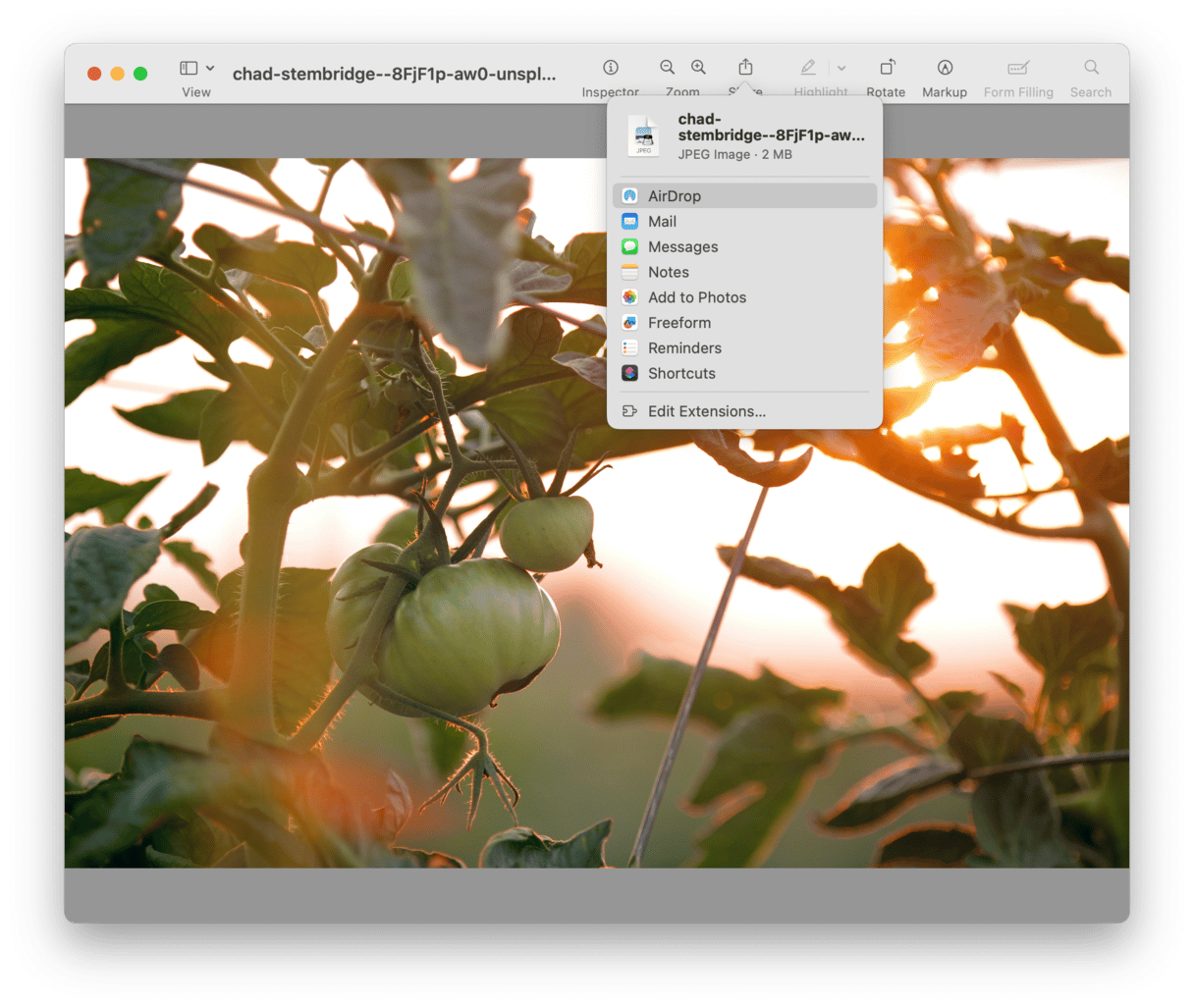Open the Search toolbar icon
Viewport: 1194px width, 1008px height.
(x=1091, y=68)
